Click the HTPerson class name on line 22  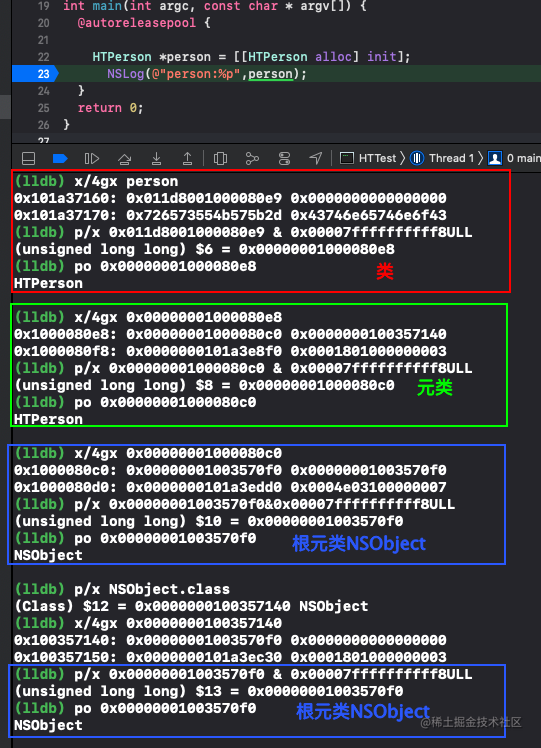(122, 57)
